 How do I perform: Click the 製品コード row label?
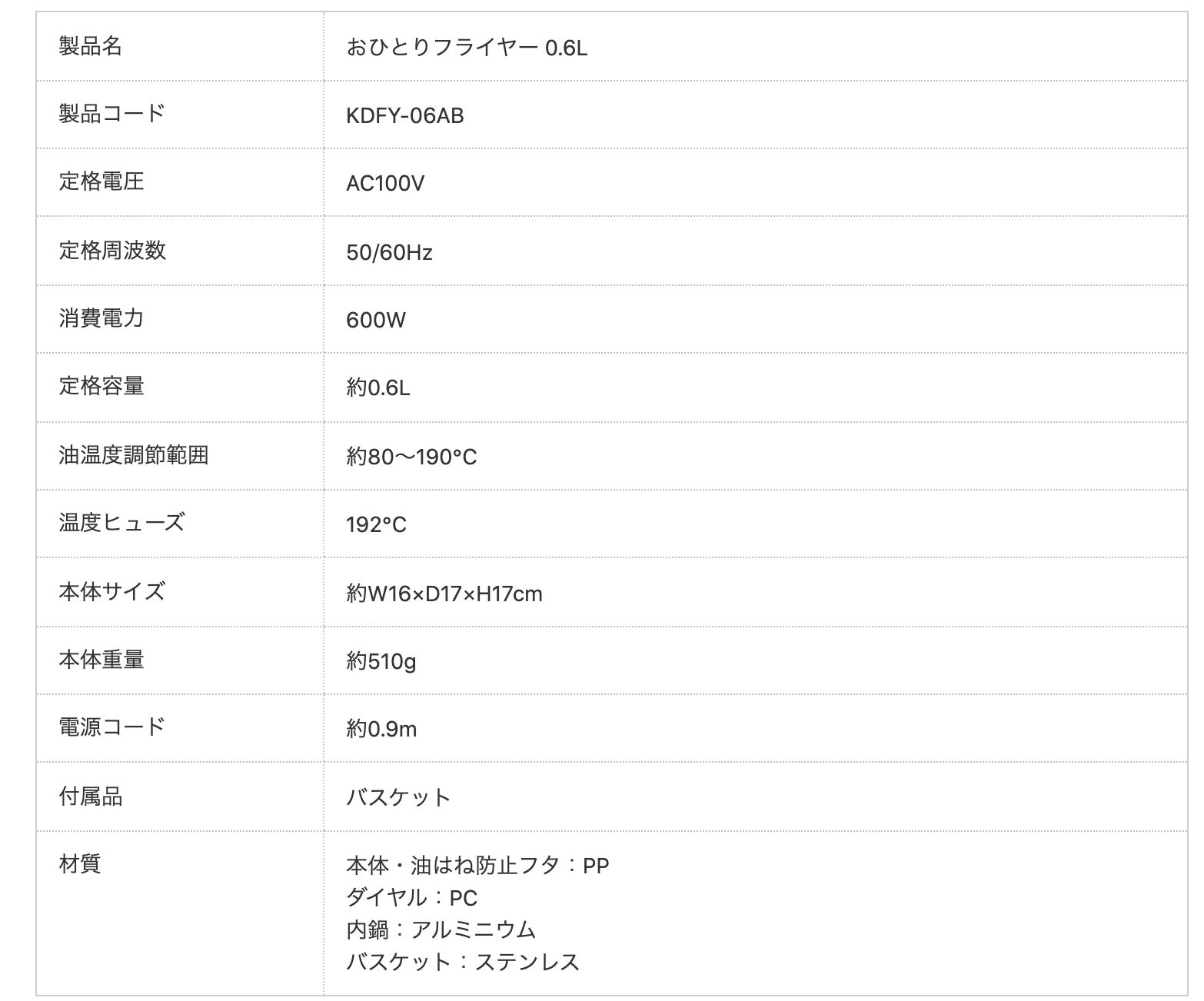[112, 114]
